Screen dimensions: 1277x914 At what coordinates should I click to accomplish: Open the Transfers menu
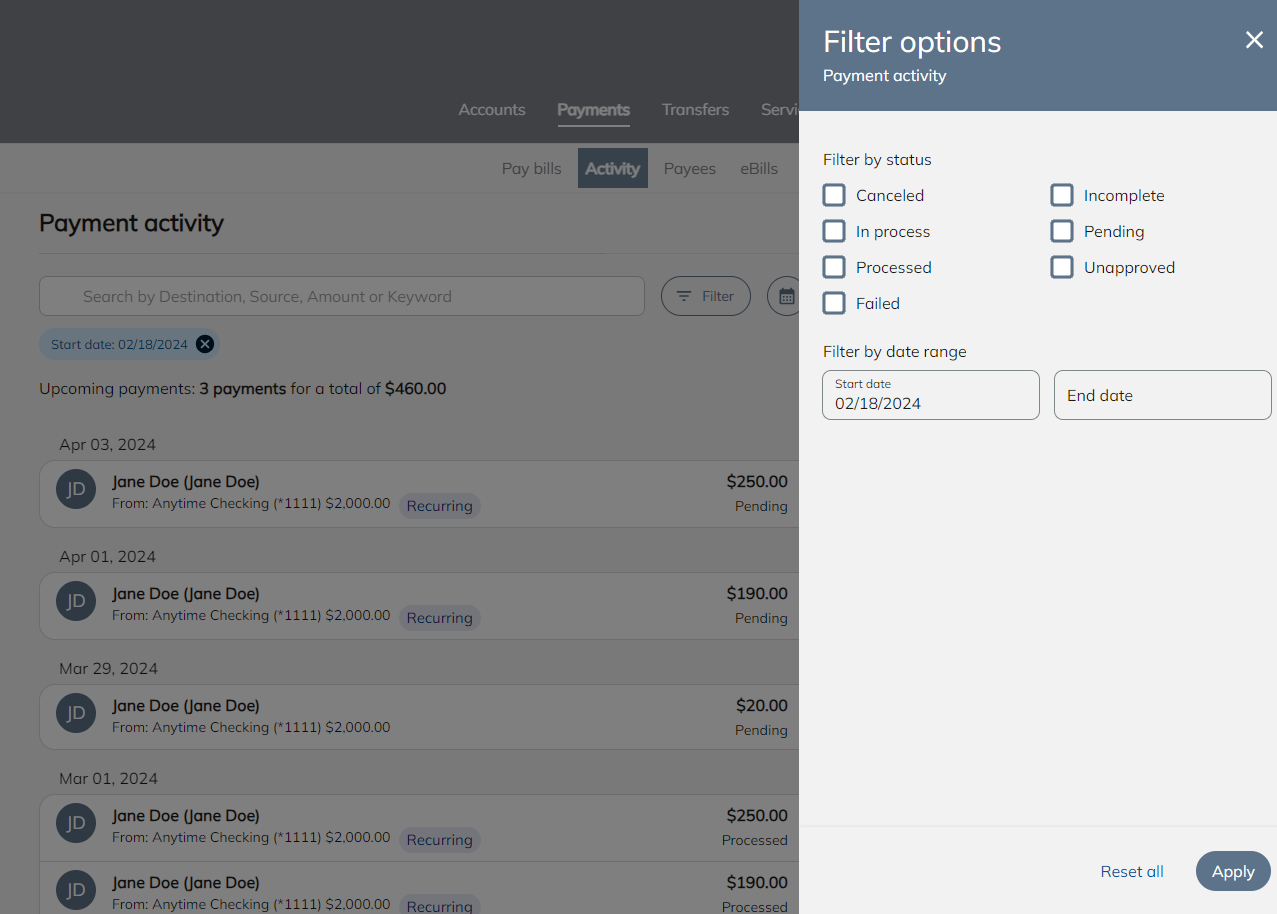(695, 110)
